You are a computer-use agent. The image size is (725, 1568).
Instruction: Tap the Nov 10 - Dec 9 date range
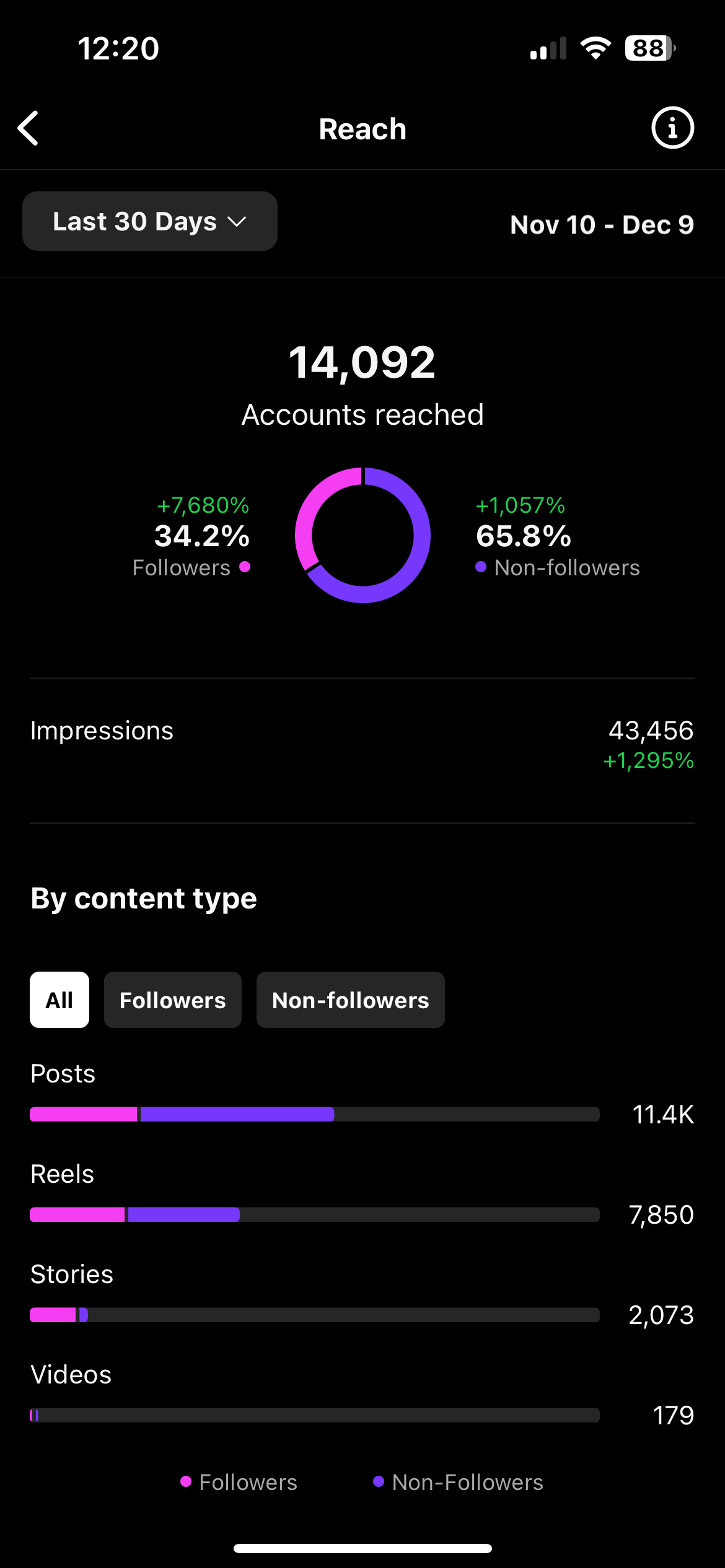(602, 224)
